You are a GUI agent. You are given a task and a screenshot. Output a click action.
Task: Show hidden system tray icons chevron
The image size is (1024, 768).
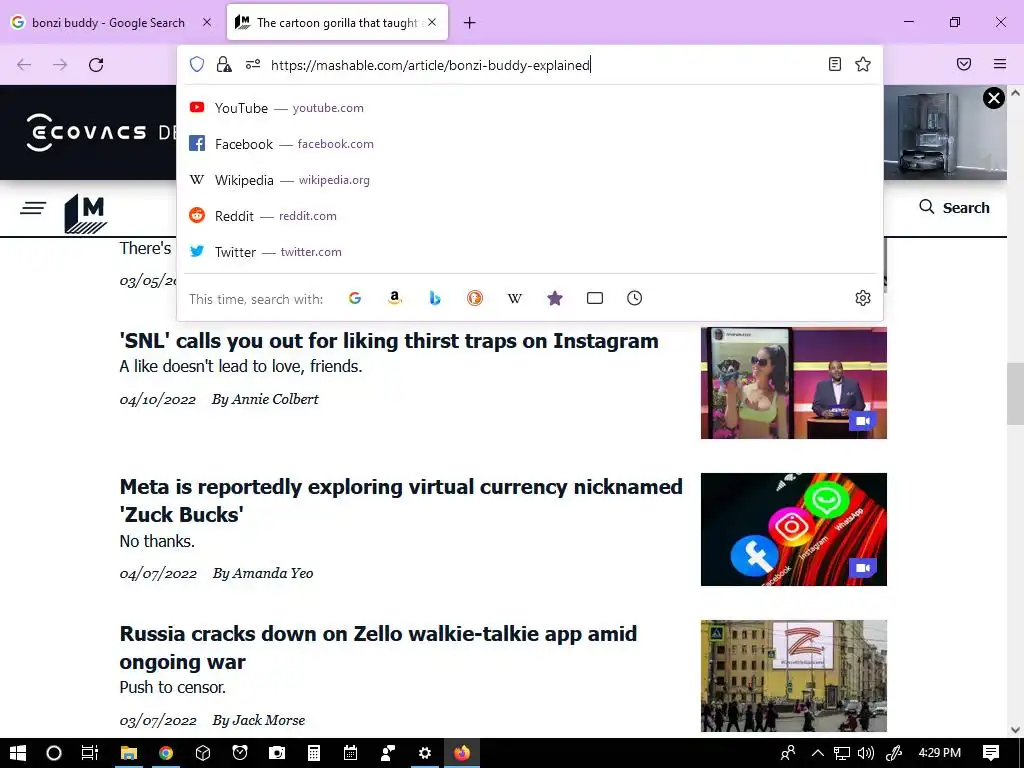click(x=818, y=753)
